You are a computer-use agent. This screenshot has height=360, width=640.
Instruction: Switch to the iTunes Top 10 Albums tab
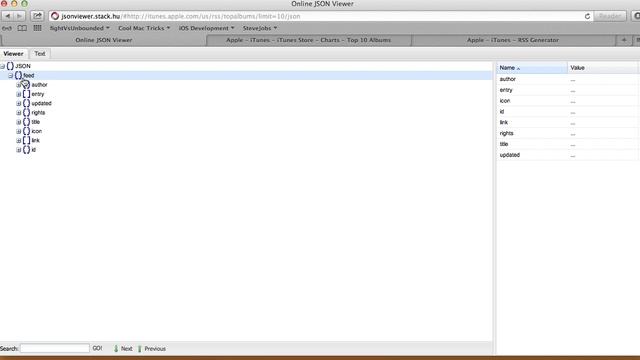tap(309, 40)
